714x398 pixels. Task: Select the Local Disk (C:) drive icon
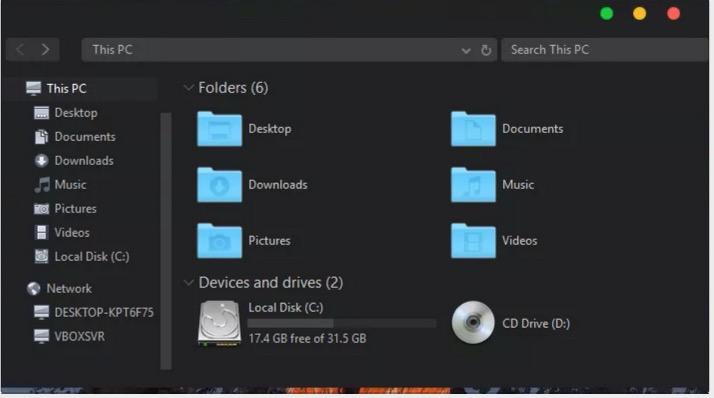coord(219,323)
